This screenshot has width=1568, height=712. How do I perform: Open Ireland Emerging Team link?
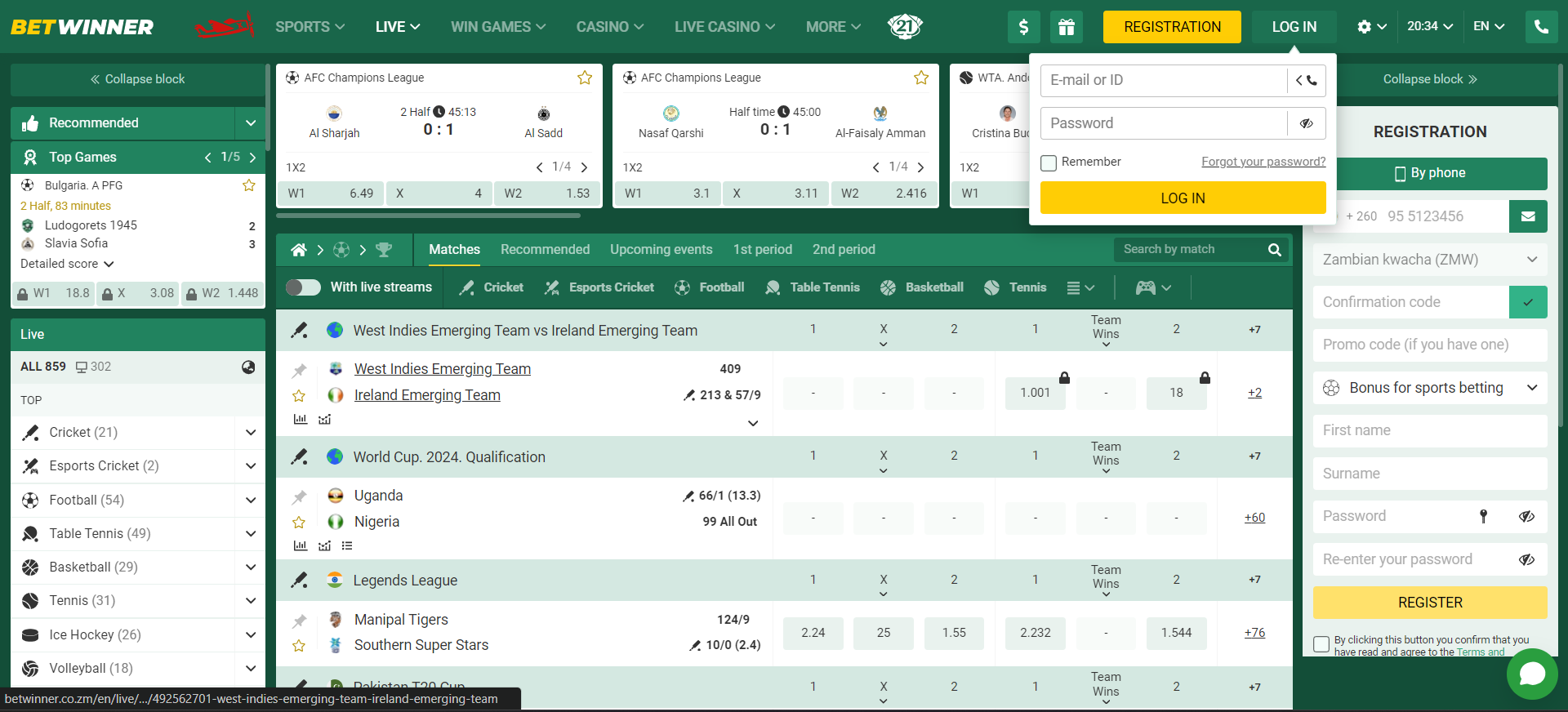[427, 395]
